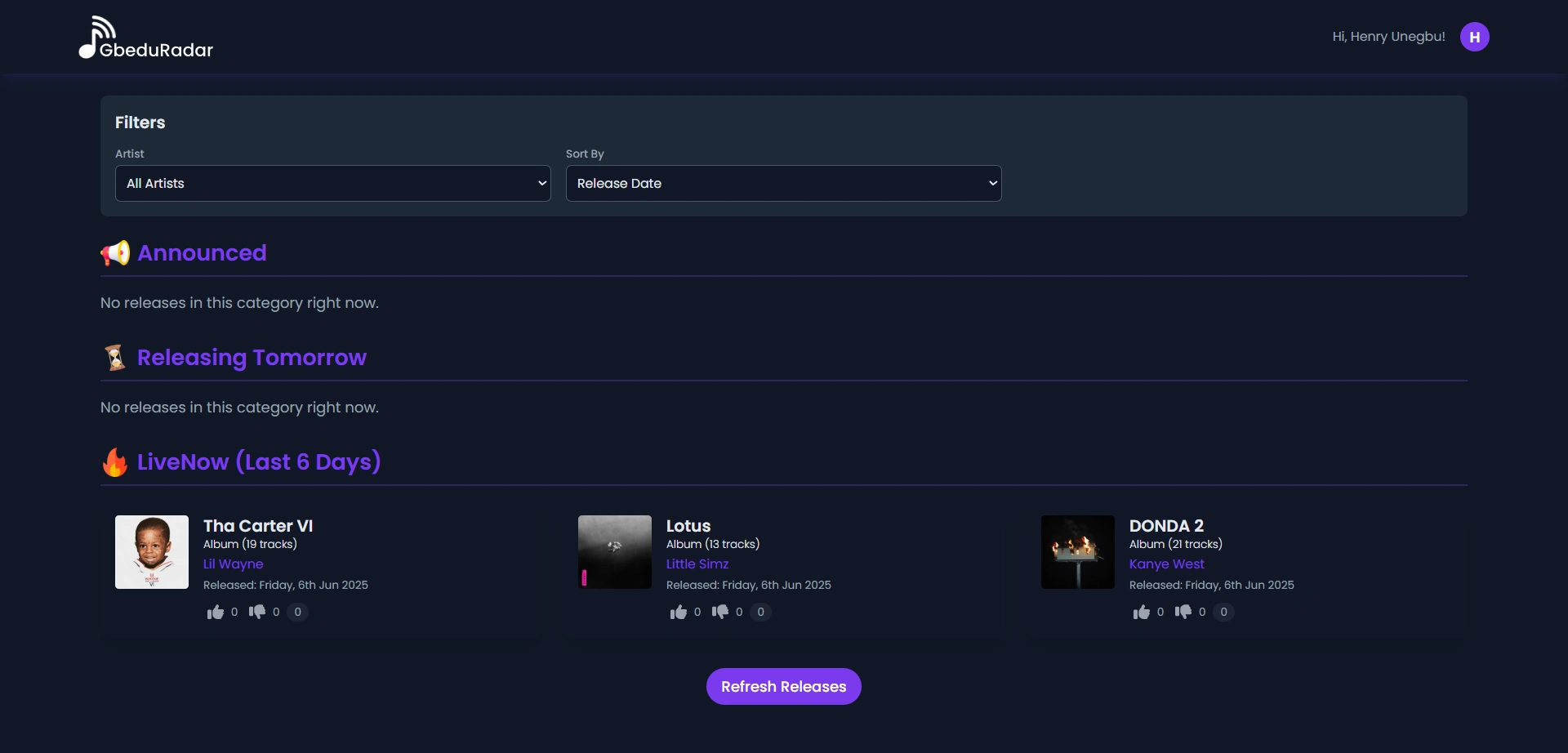Click the Album (19 tracks) text

(250, 545)
